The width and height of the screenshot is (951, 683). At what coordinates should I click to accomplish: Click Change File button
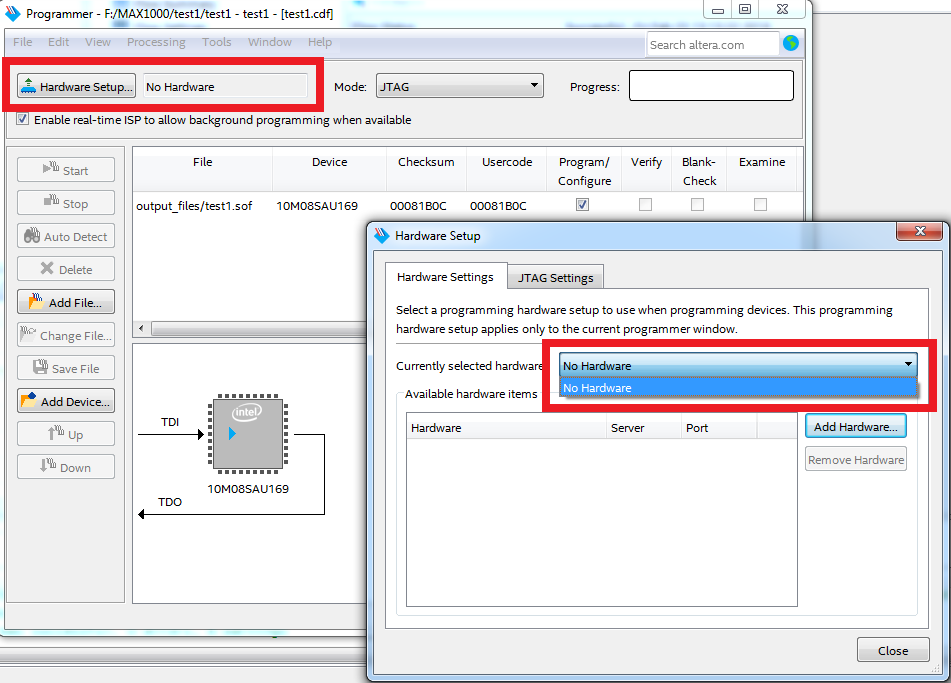click(66, 335)
